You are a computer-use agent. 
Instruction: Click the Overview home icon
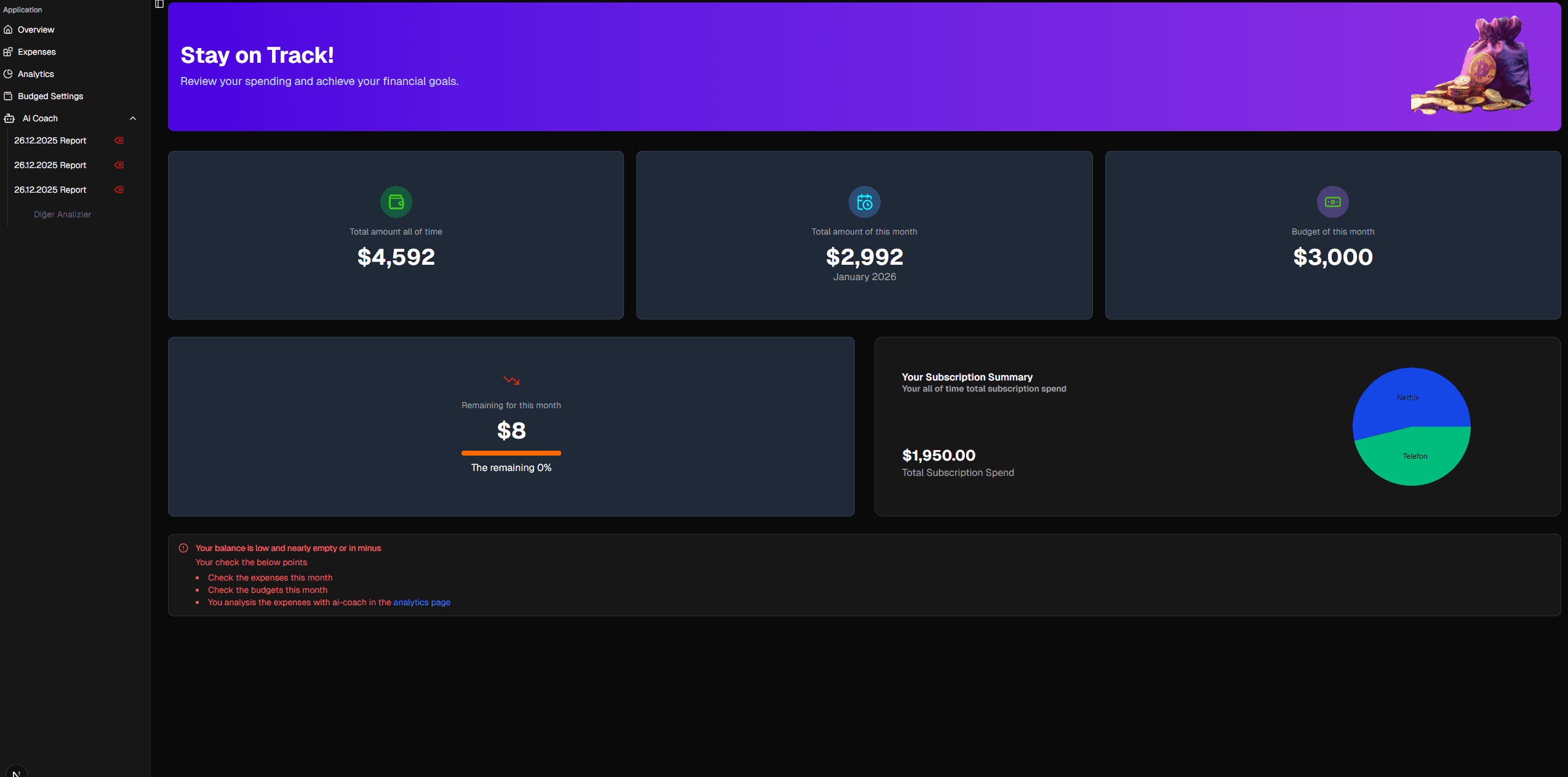[x=8, y=30]
